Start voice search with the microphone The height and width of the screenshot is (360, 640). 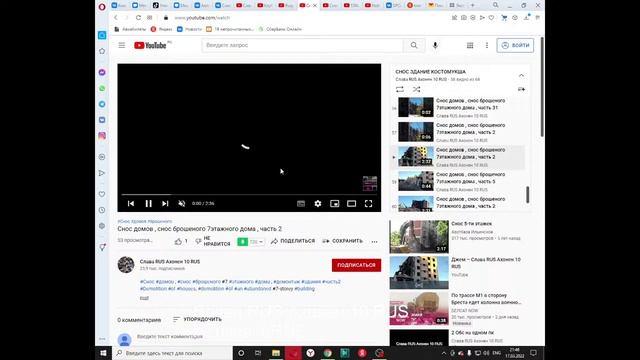[x=435, y=45]
